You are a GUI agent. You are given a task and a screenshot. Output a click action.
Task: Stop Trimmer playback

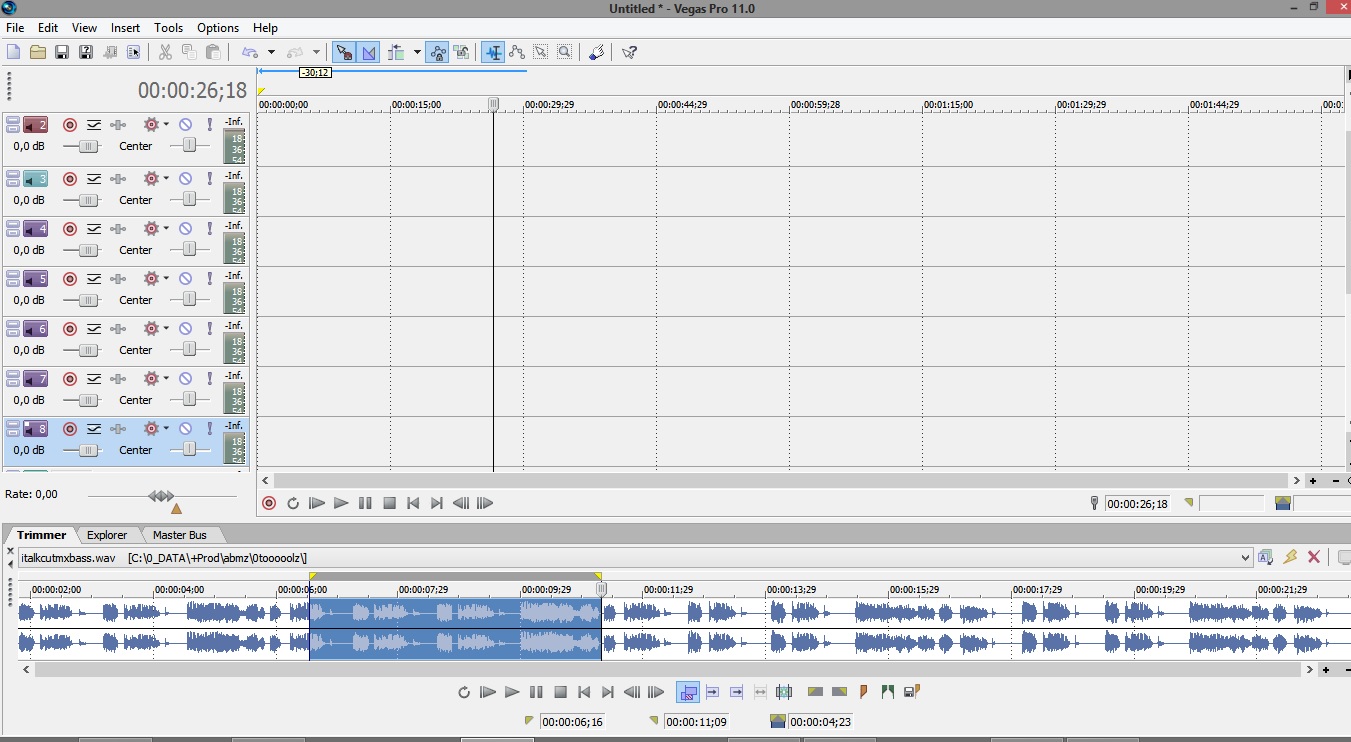click(x=561, y=691)
